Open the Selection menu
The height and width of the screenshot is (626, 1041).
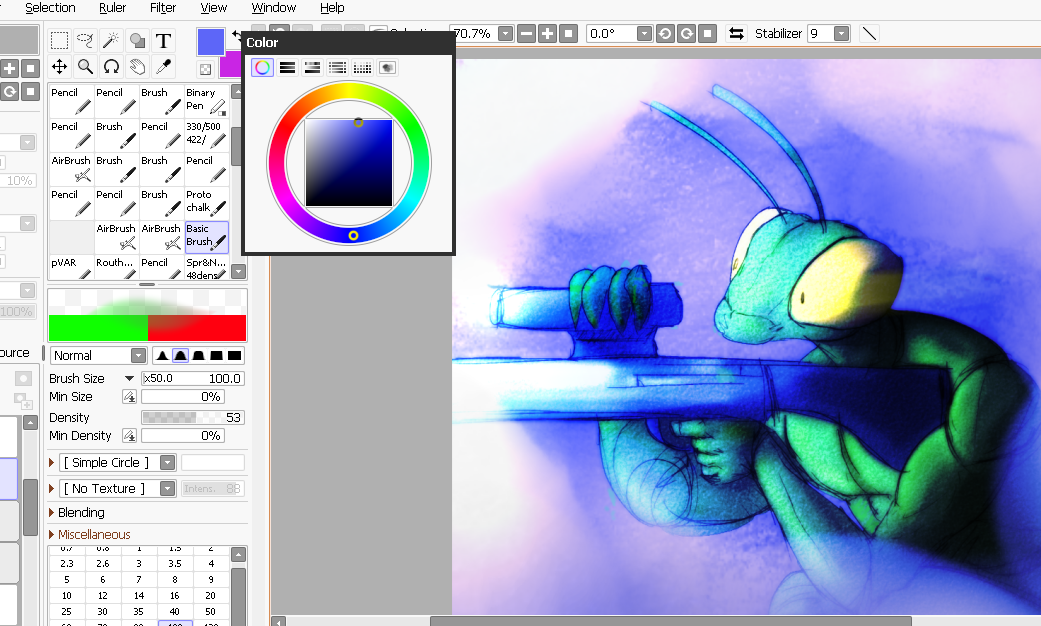click(x=50, y=8)
